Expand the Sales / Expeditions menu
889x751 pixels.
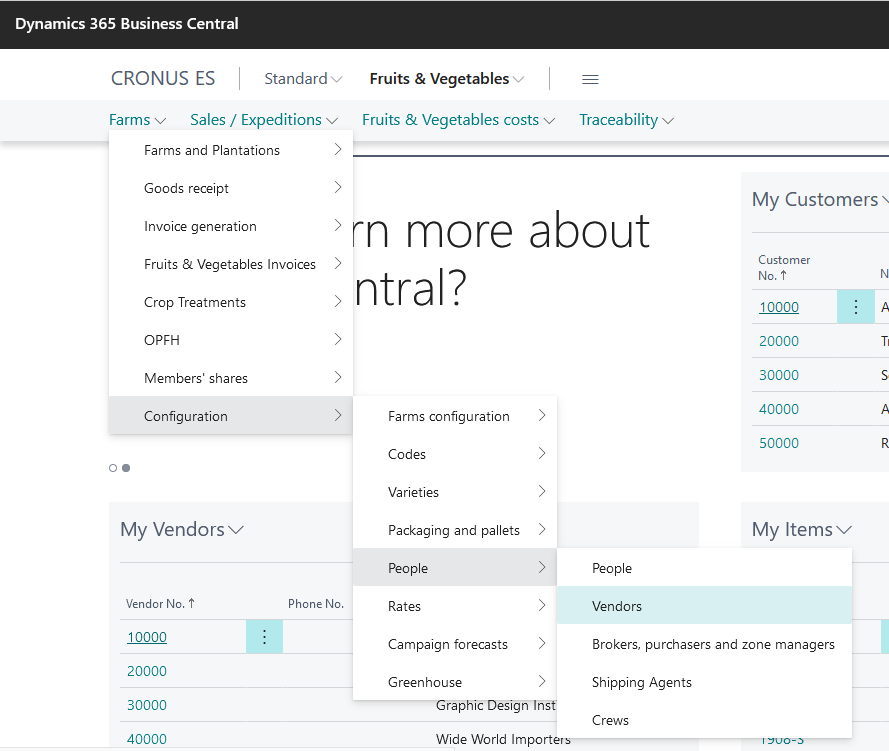pyautogui.click(x=264, y=120)
